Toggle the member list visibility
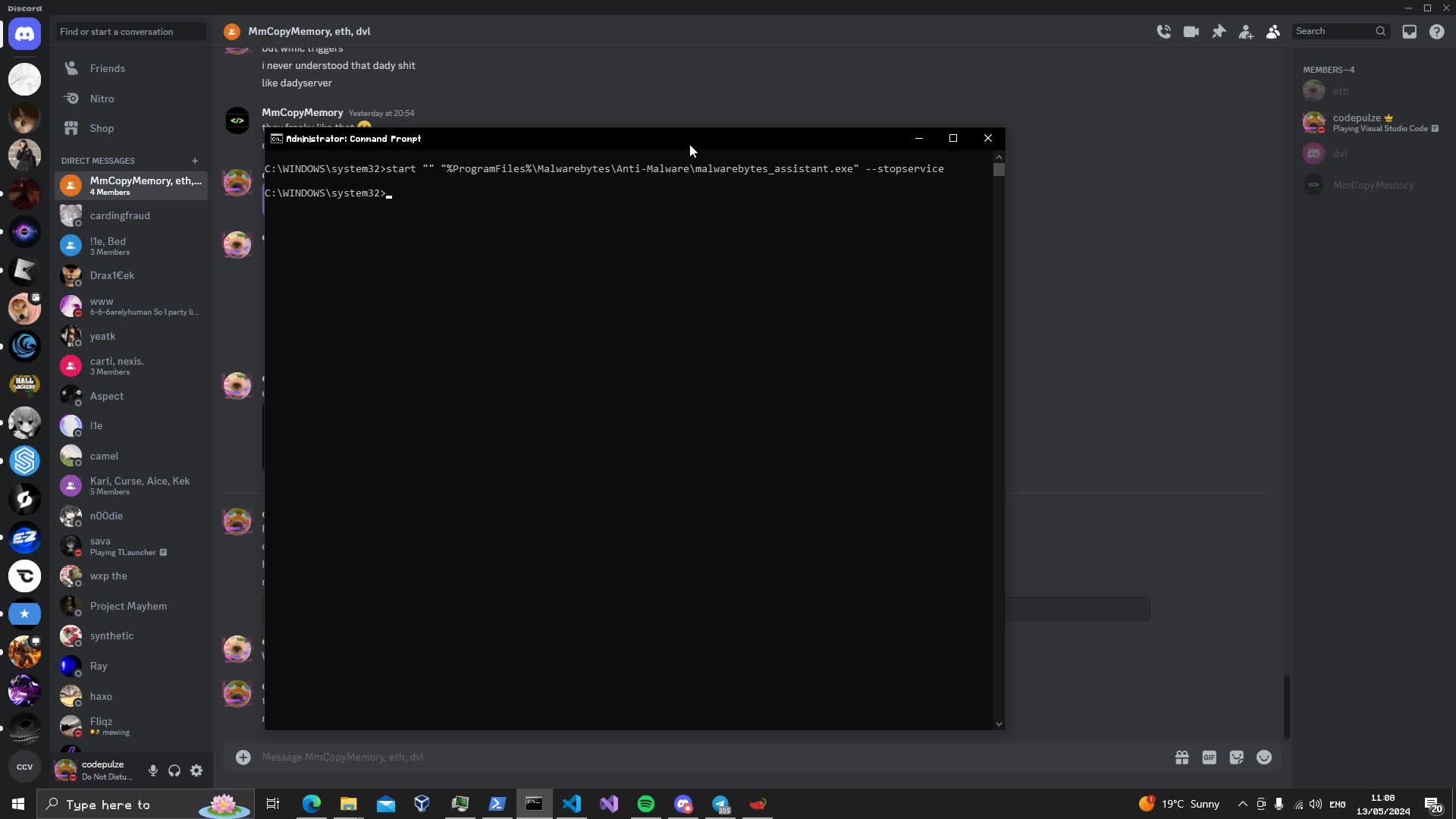Viewport: 1456px width, 819px height. (x=1273, y=32)
